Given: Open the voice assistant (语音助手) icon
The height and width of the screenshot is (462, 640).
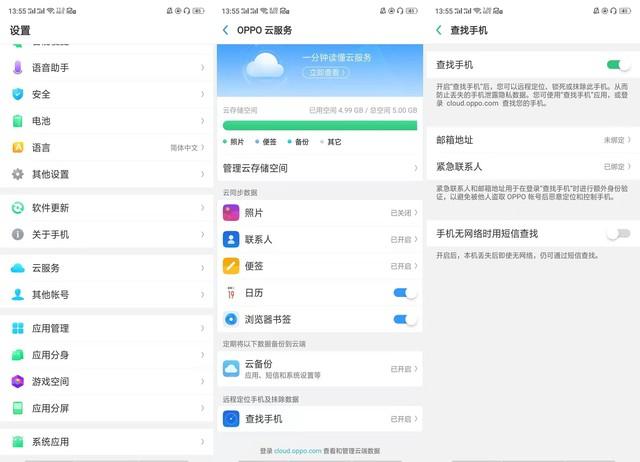Looking at the screenshot, I should point(18,67).
